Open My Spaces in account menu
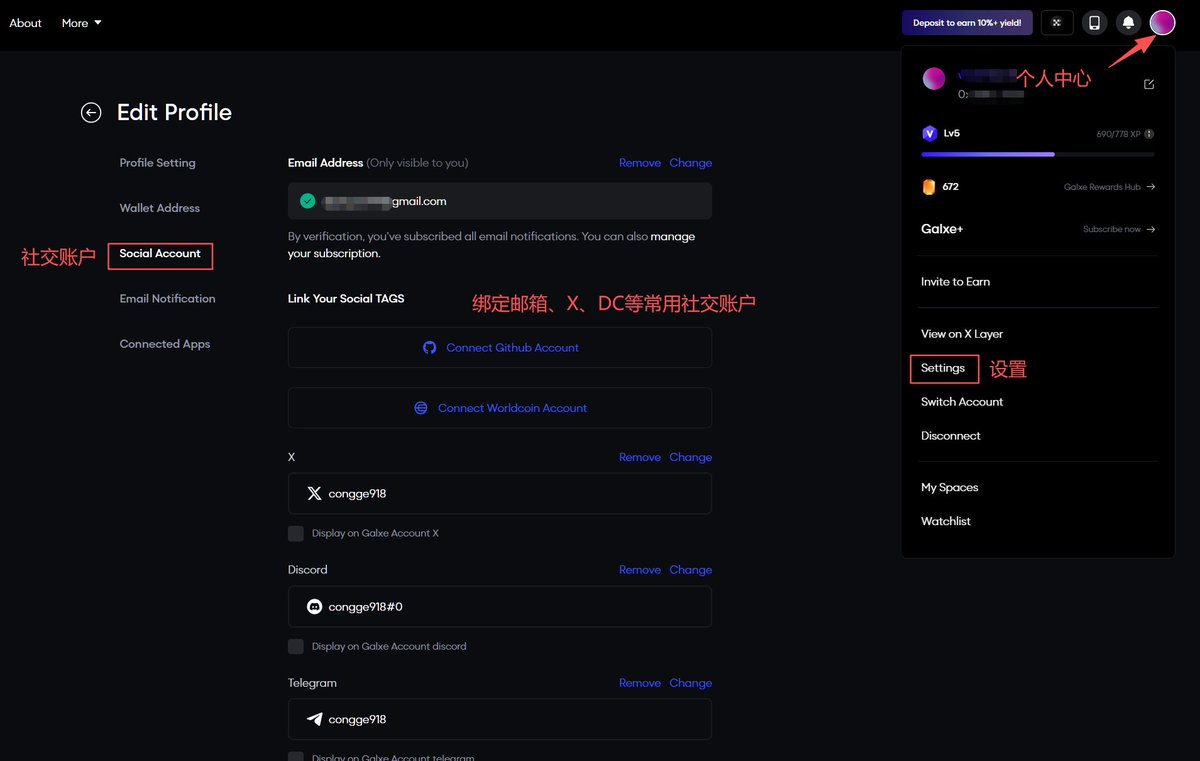This screenshot has width=1200, height=761. [950, 488]
